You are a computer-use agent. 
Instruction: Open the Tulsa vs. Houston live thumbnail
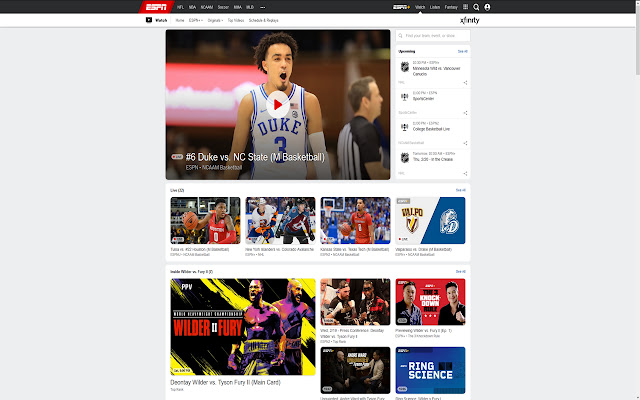(x=205, y=220)
